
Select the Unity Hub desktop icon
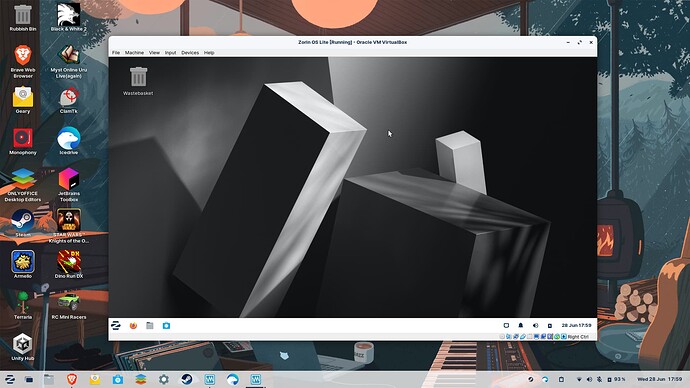coord(23,347)
